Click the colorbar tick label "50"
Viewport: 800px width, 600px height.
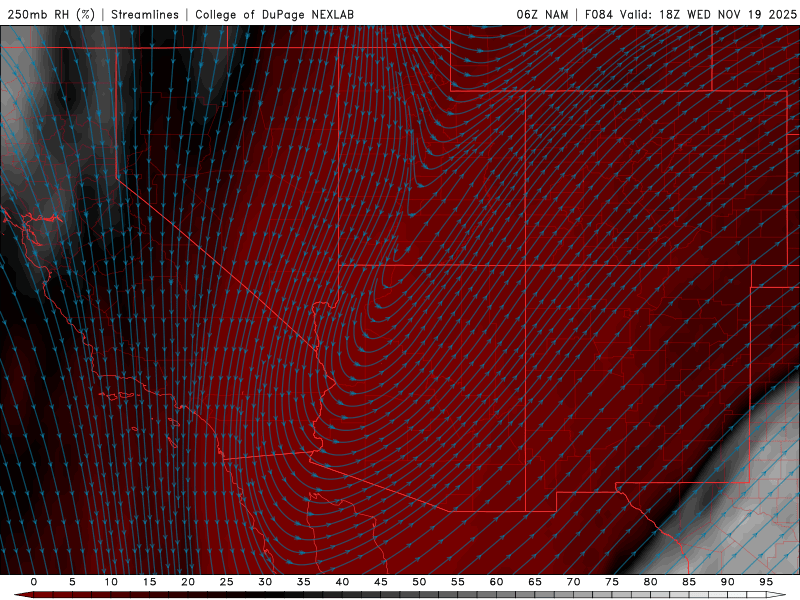point(419,582)
